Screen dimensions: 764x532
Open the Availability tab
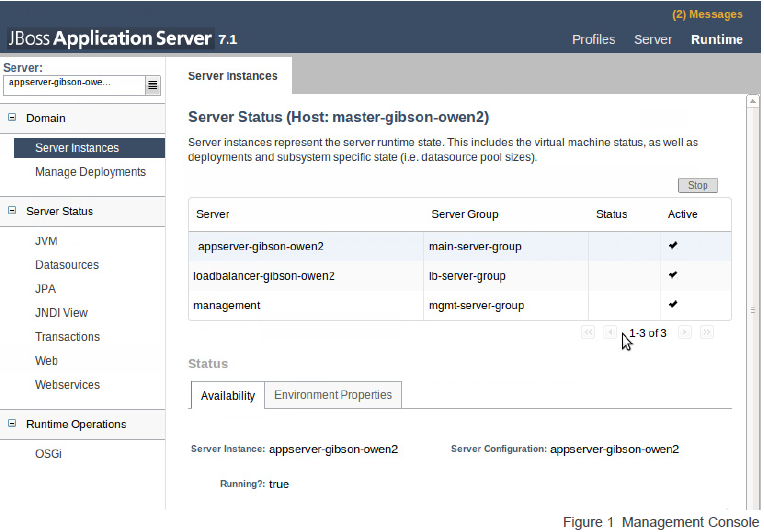[x=228, y=396]
